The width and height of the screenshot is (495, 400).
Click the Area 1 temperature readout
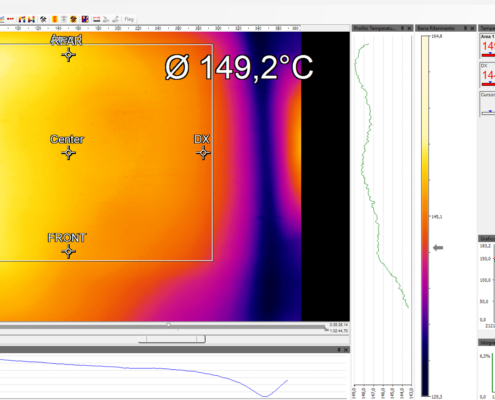pos(487,46)
